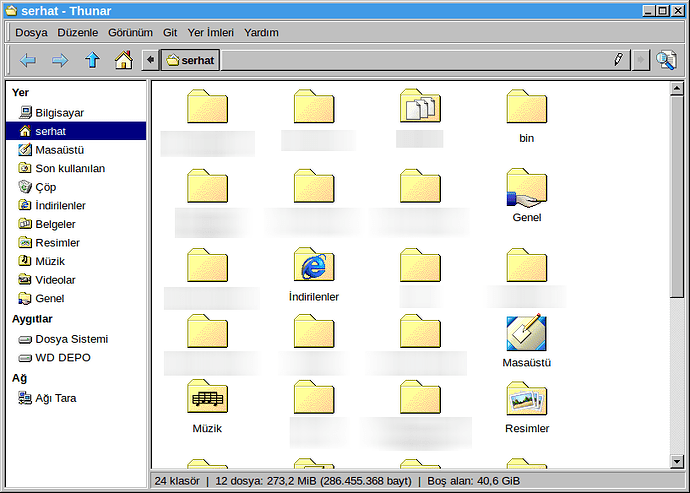Open the Dosya menu
Screen dimensions: 690x493
[31, 32]
